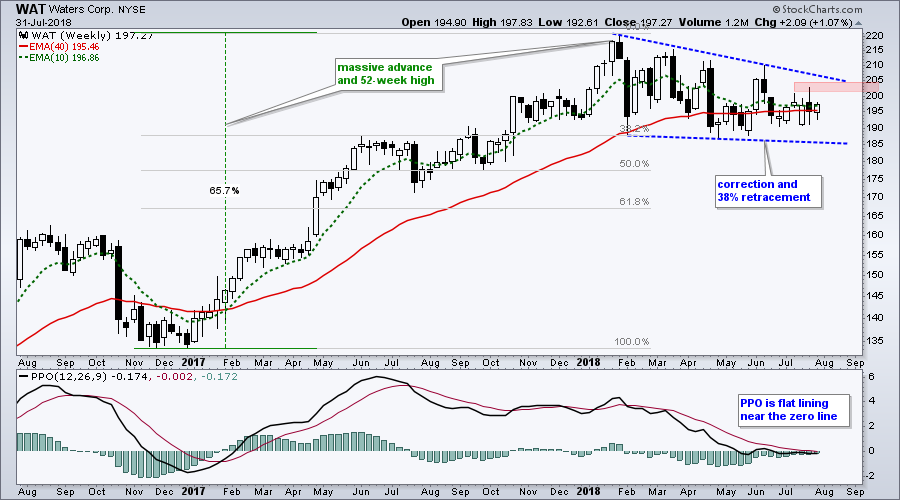Click the EMA(10) 196.86 legend entry

pos(60,57)
